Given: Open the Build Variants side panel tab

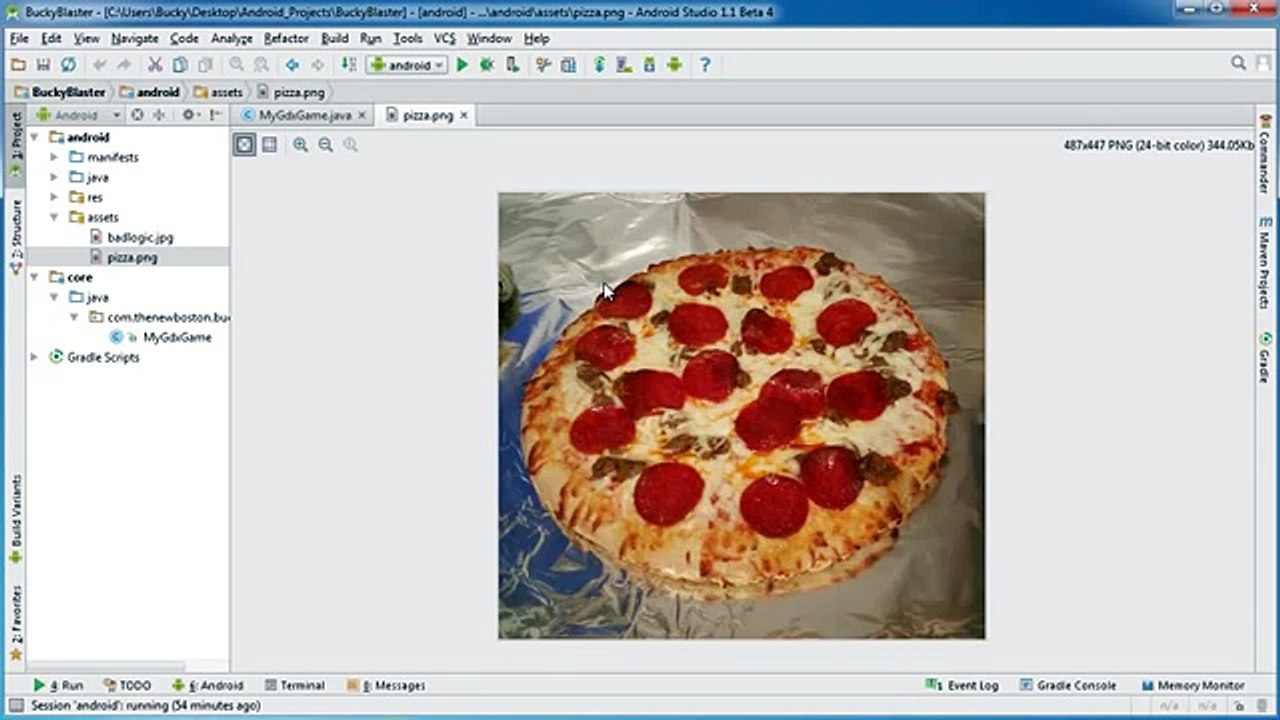Looking at the screenshot, I should point(15,518).
